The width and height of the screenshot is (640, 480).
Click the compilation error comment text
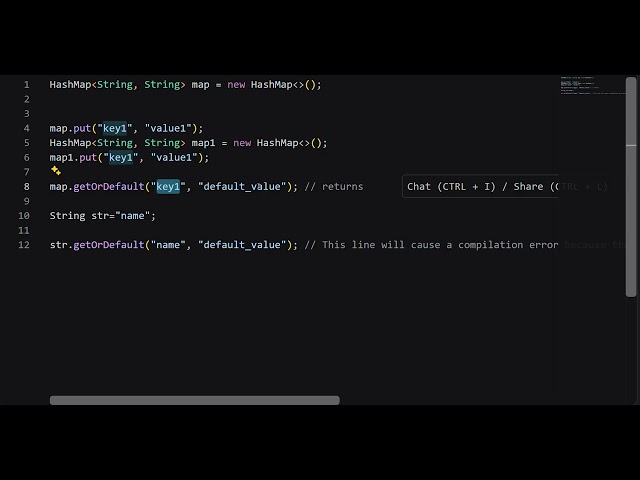431,245
